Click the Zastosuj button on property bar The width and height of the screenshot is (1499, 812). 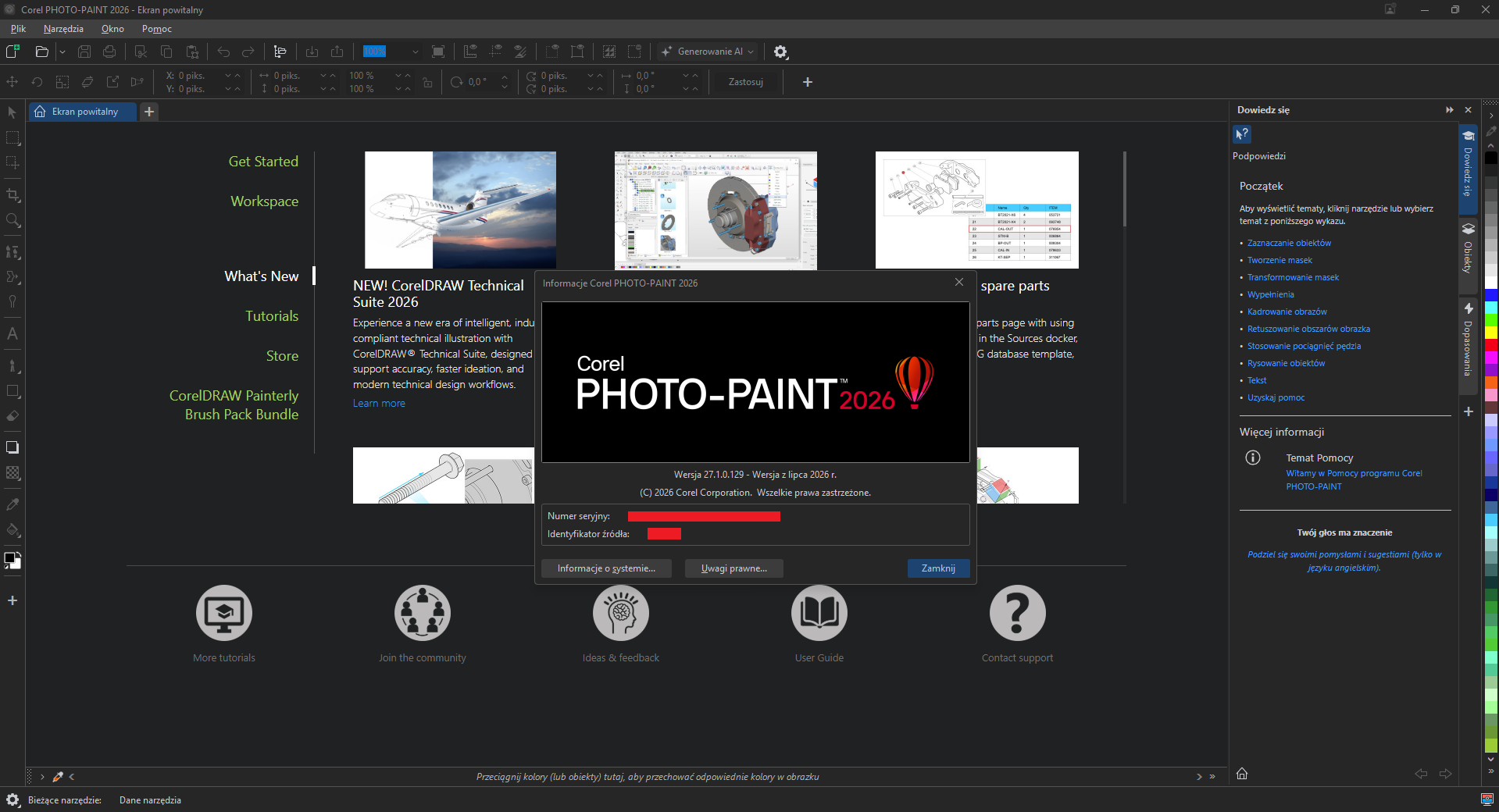click(x=746, y=82)
